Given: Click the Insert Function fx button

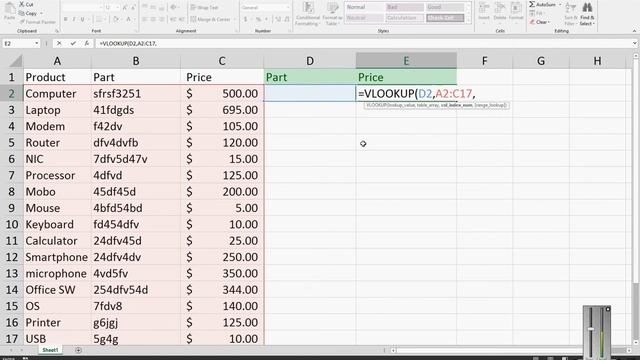Looking at the screenshot, I should pos(87,43).
